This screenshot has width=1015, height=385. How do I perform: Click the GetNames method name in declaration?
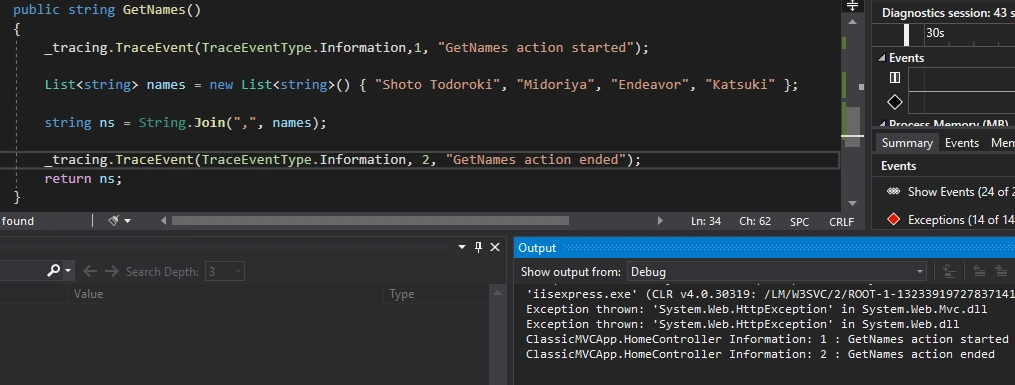[x=153, y=10]
